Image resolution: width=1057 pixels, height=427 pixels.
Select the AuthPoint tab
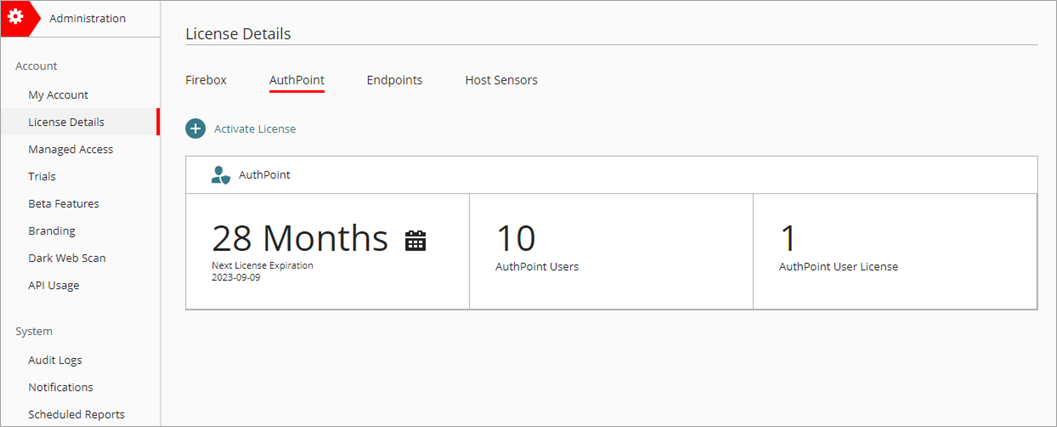tap(297, 80)
